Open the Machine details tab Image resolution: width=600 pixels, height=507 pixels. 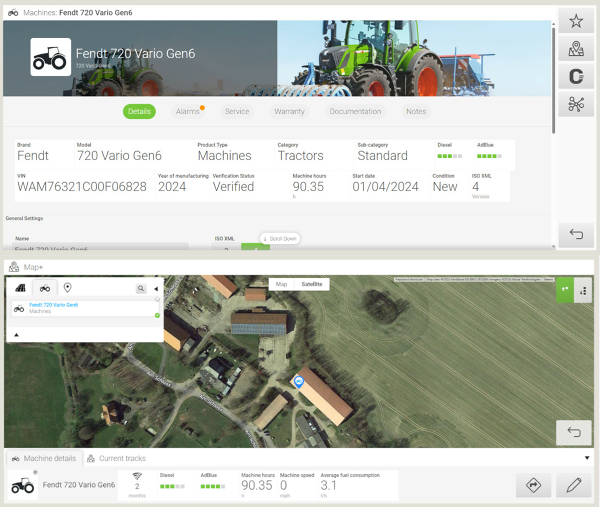click(44, 458)
